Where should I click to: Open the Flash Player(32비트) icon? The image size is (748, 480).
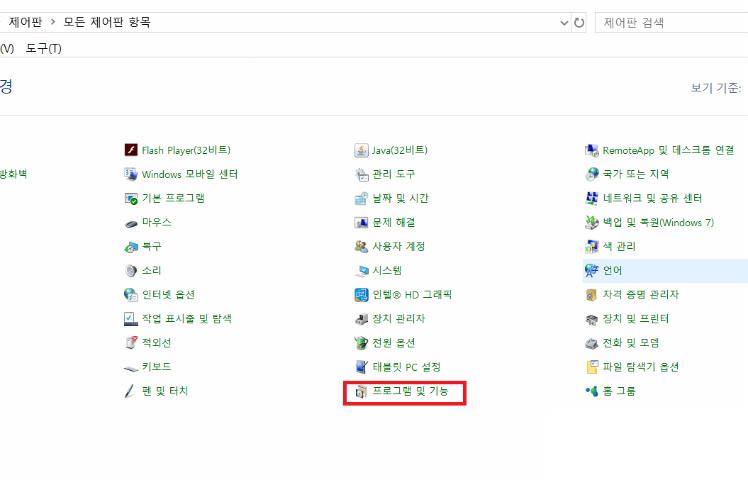(131, 150)
